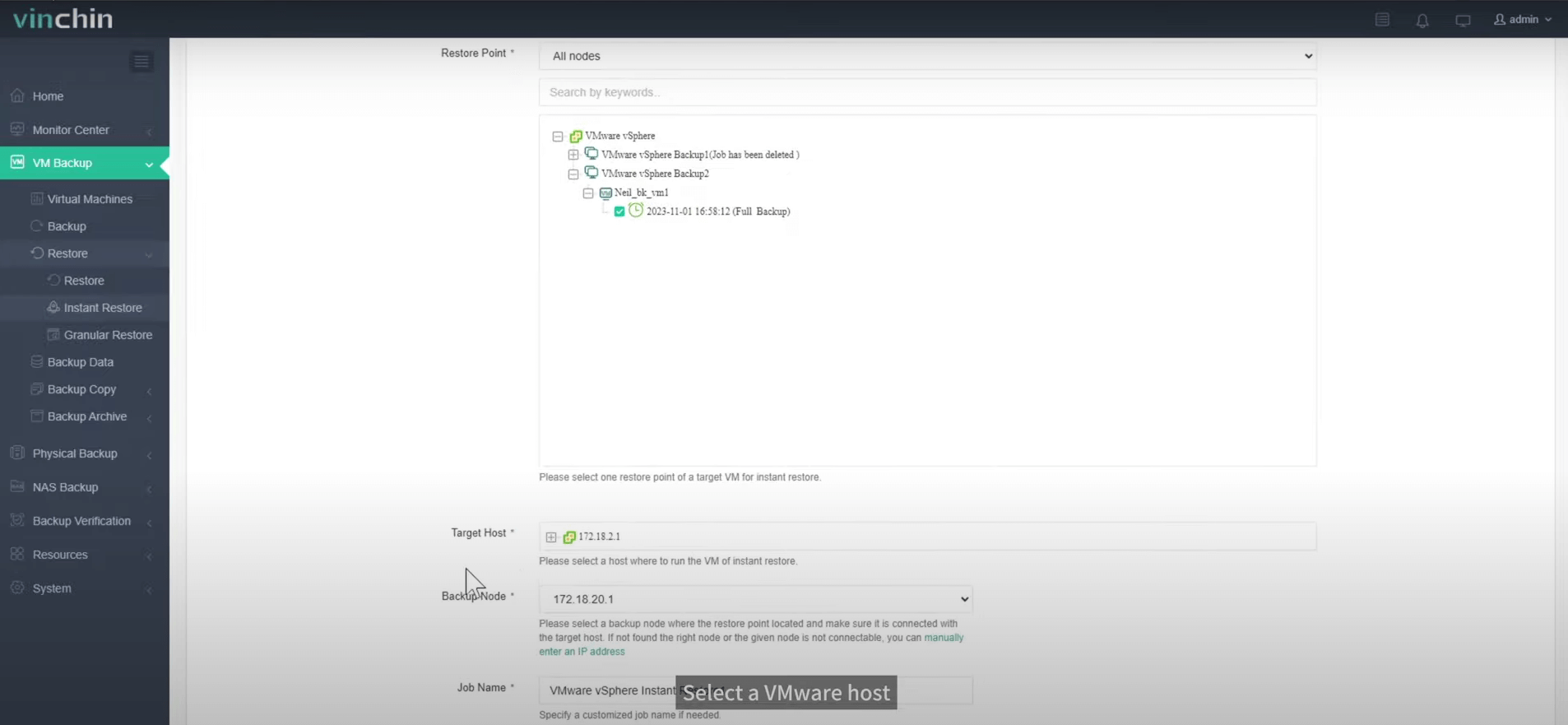Image resolution: width=1568 pixels, height=725 pixels.
Task: Click the Backup Data database icon
Action: [x=37, y=361]
